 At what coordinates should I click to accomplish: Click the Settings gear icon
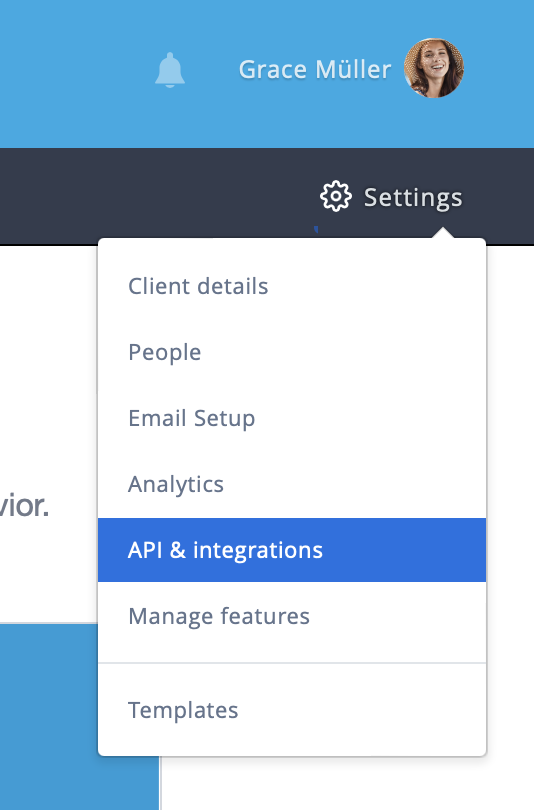[336, 196]
